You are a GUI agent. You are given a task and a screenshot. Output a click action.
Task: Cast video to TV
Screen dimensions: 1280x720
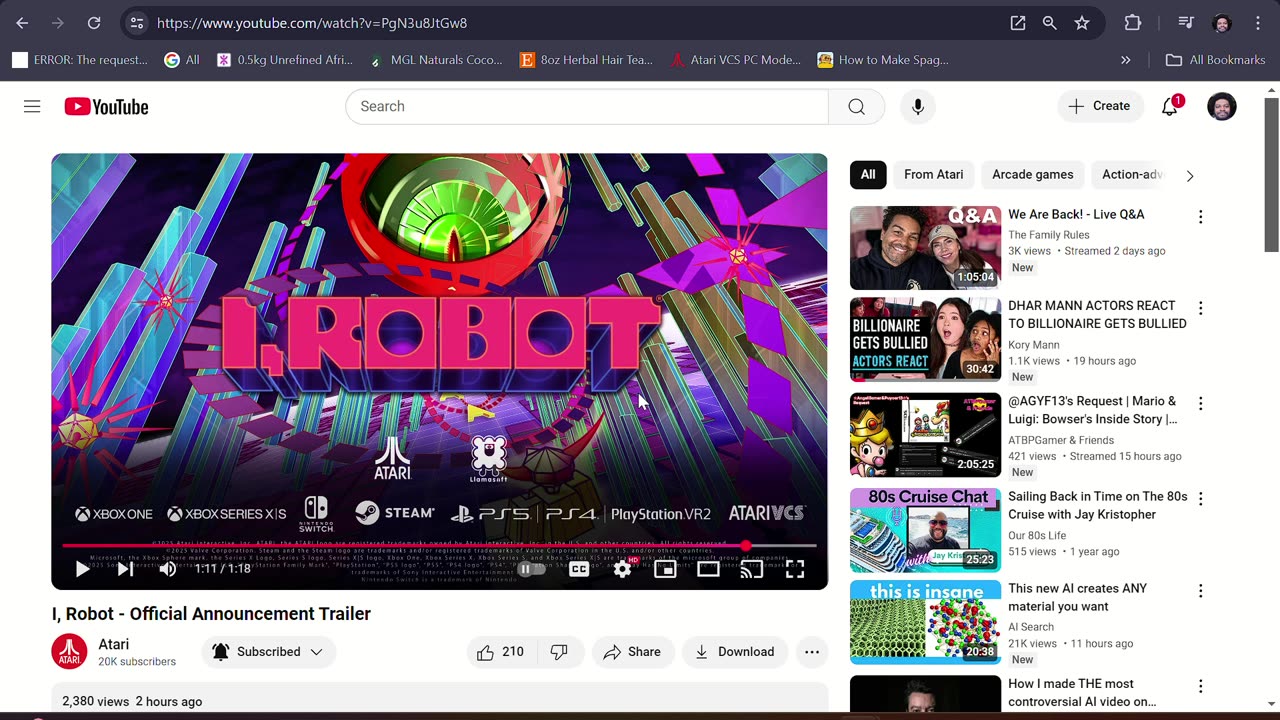pyautogui.click(x=751, y=569)
